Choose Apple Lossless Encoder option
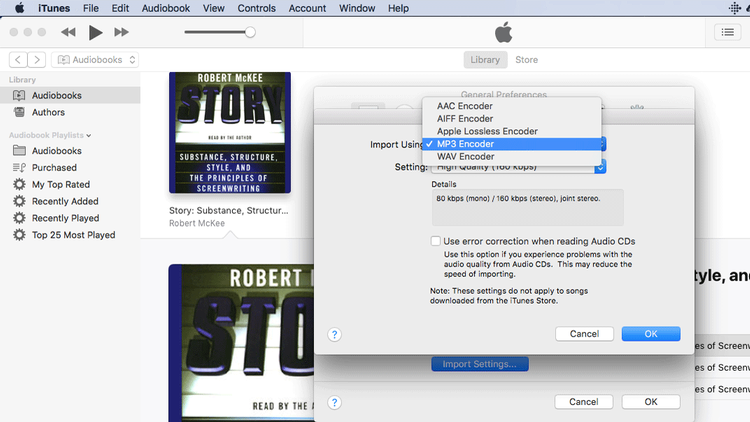The height and width of the screenshot is (422, 750). pos(511,131)
